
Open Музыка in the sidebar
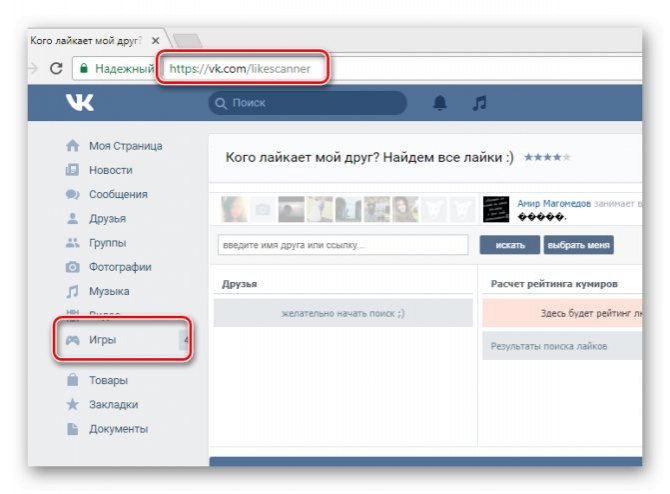point(109,291)
